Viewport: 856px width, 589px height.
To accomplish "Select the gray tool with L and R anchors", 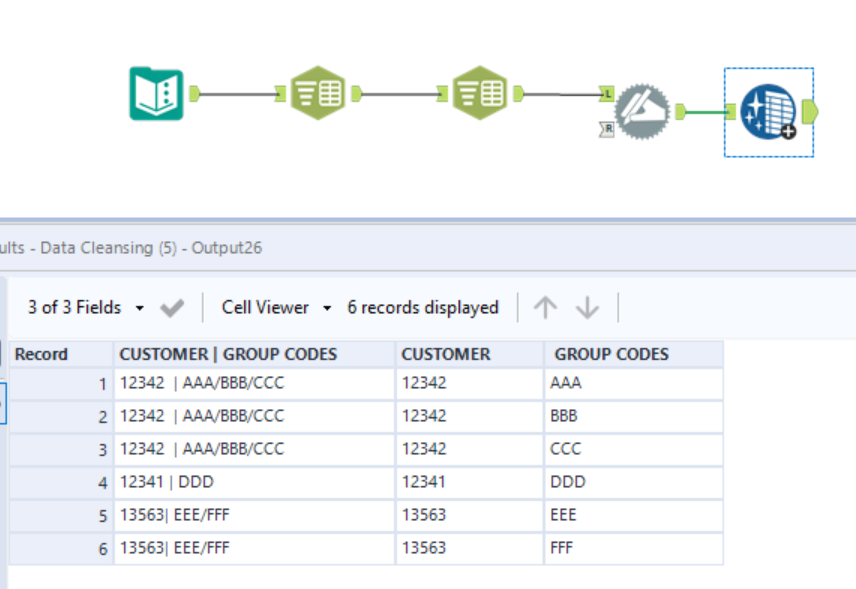I will [641, 112].
